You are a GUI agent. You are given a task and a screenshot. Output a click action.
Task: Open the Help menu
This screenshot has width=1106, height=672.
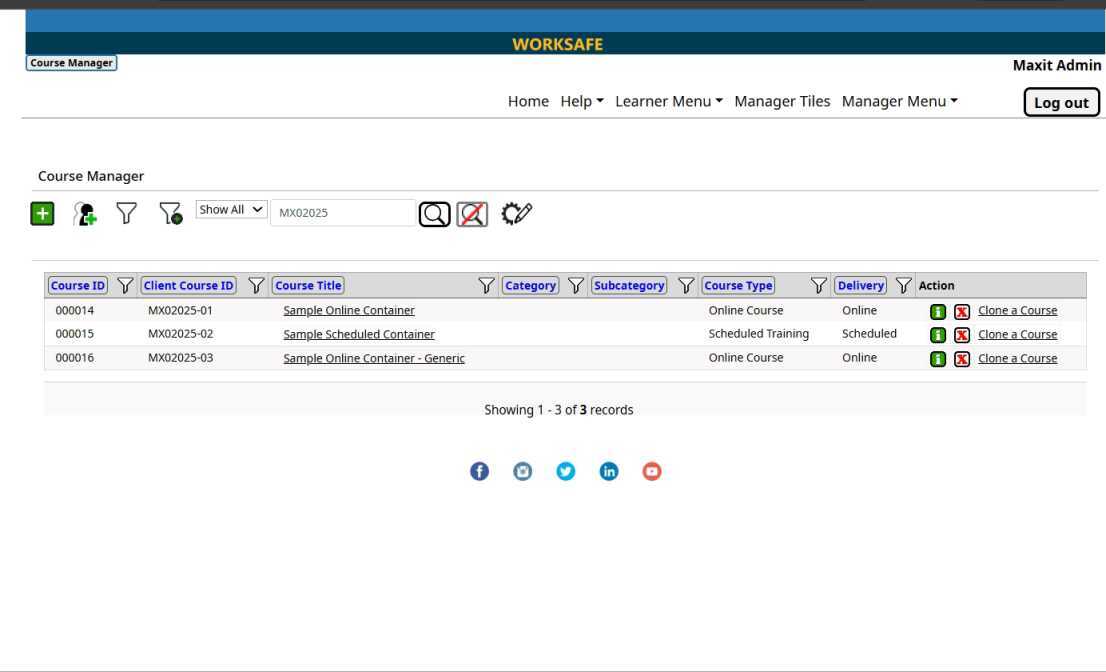[x=582, y=101]
